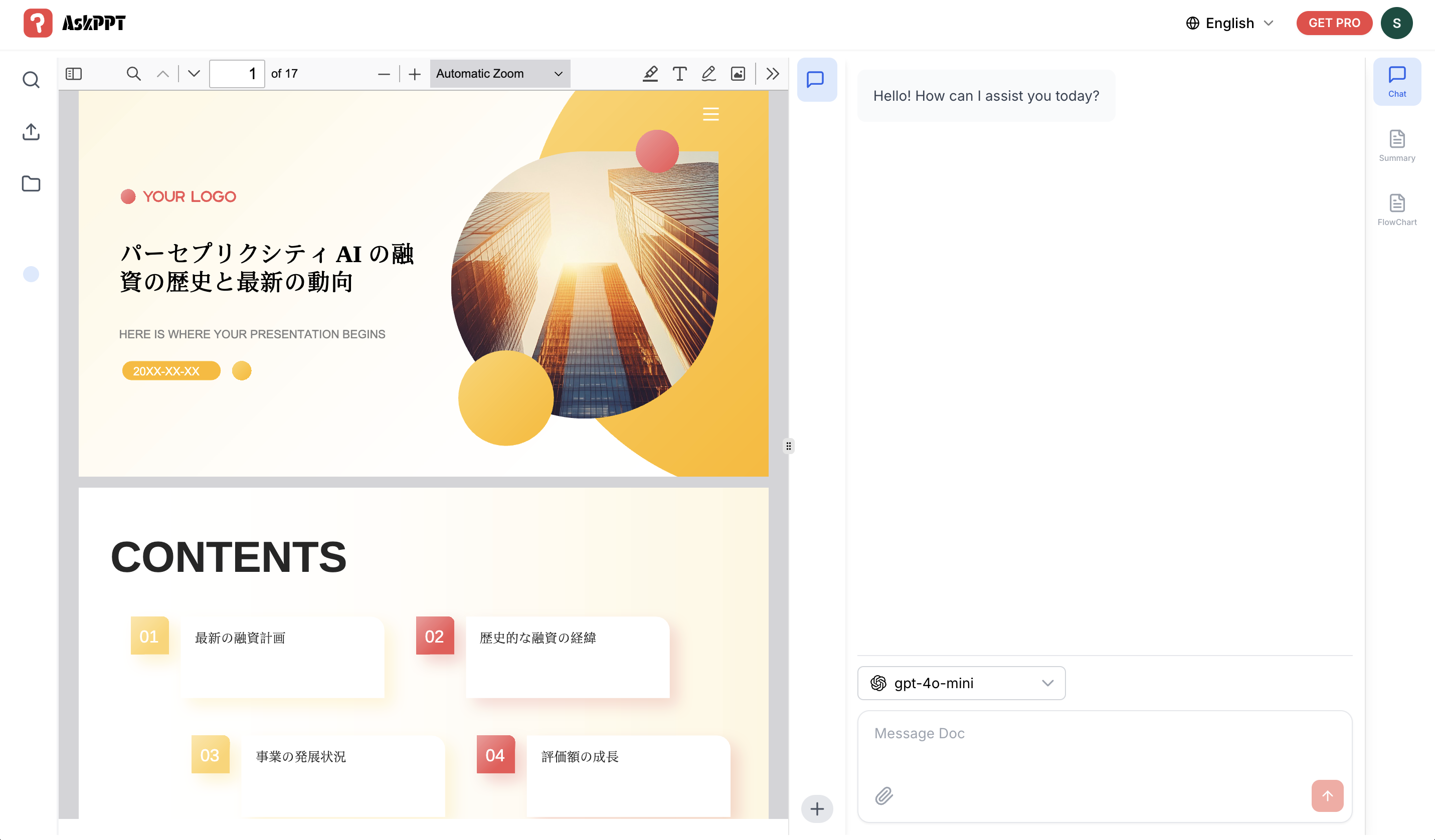Toggle the PDF sidebar panel
1435x840 pixels.
tap(74, 73)
